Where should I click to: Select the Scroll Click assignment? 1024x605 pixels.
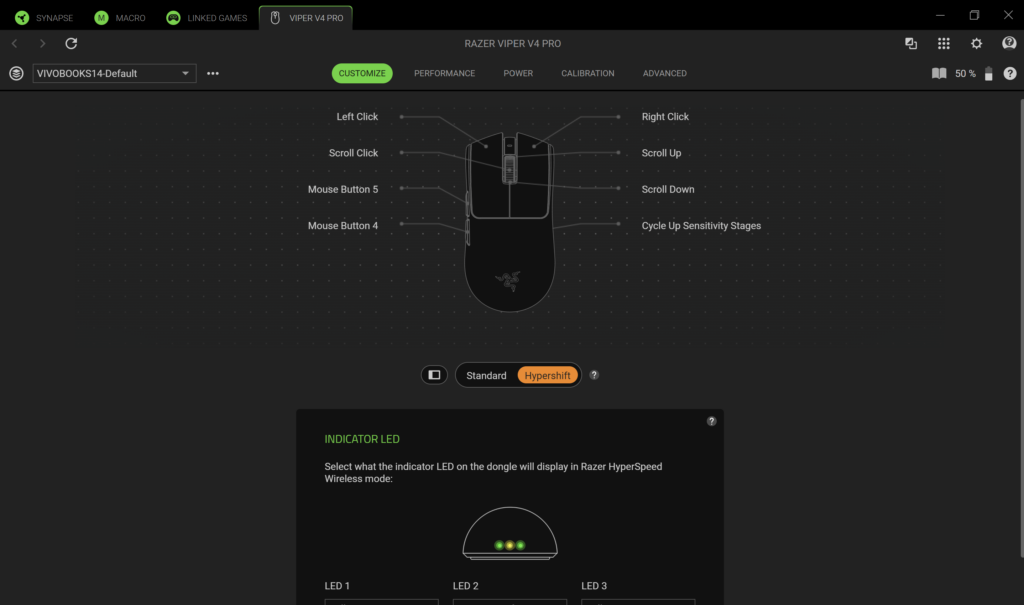[353, 153]
